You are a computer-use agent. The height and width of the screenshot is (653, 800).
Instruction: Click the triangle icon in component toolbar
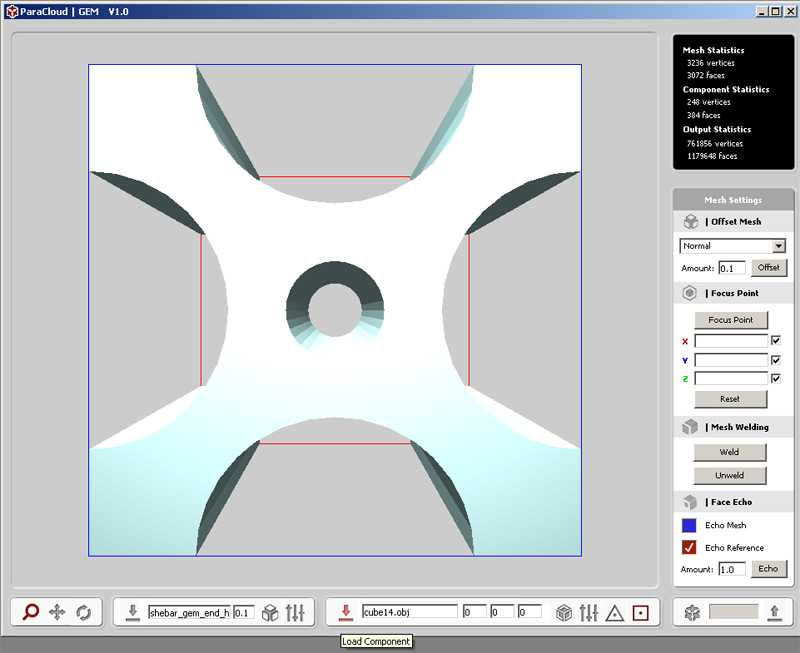pos(615,612)
